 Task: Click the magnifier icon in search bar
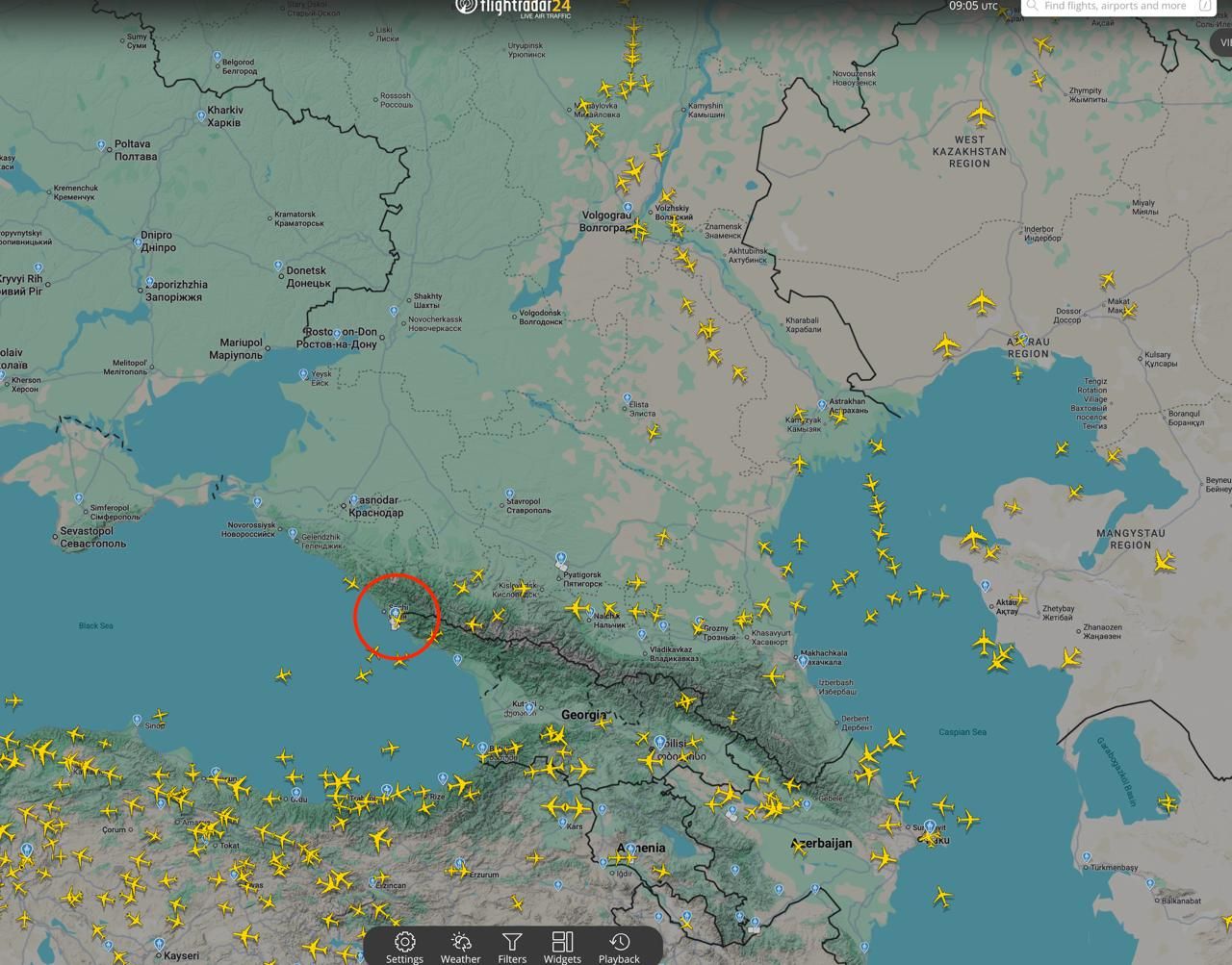coord(1032,6)
